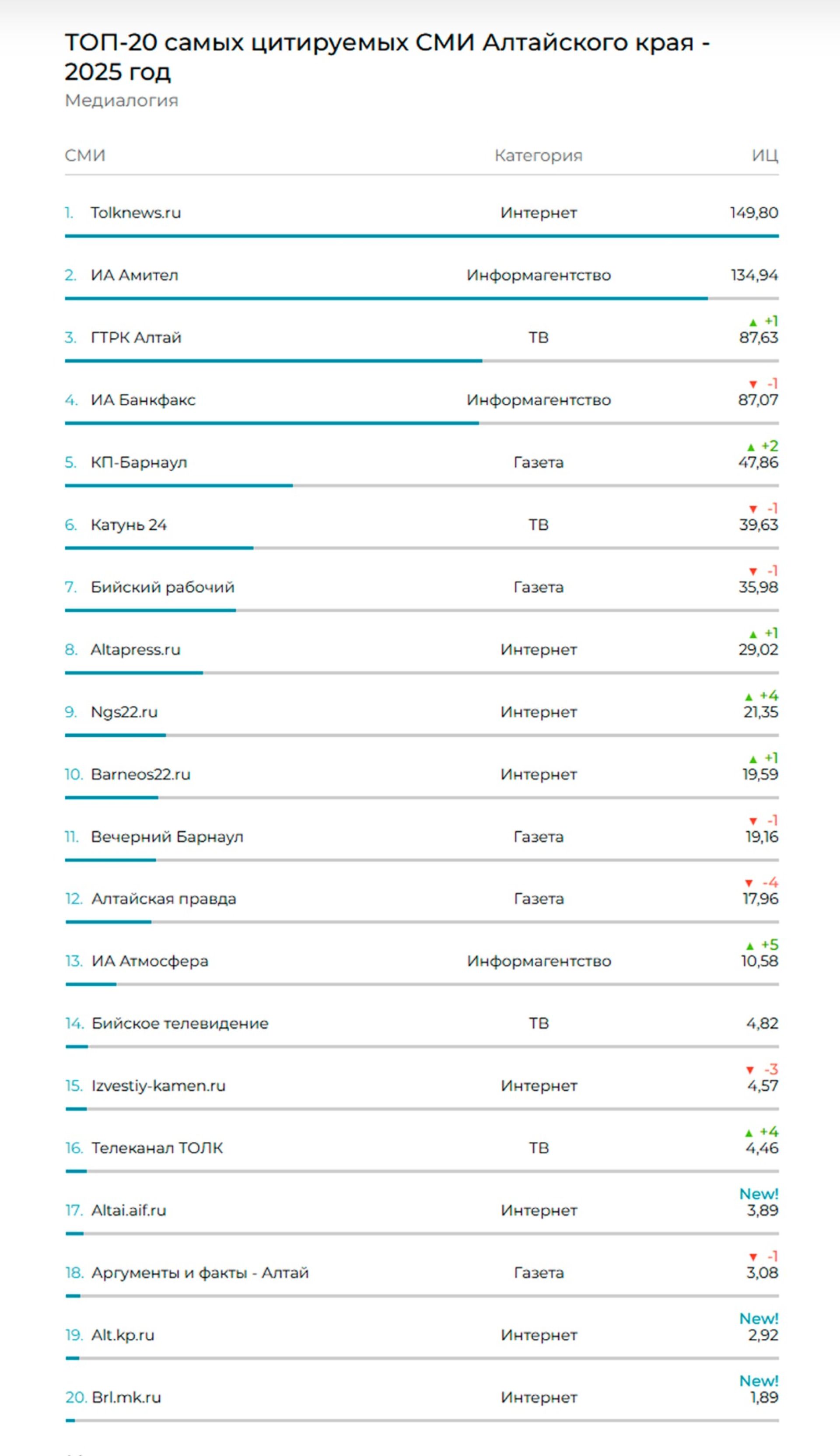The width and height of the screenshot is (840, 1456).
Task: Click the green +5 arrow for ИА Атмосфера
Action: 749,946
